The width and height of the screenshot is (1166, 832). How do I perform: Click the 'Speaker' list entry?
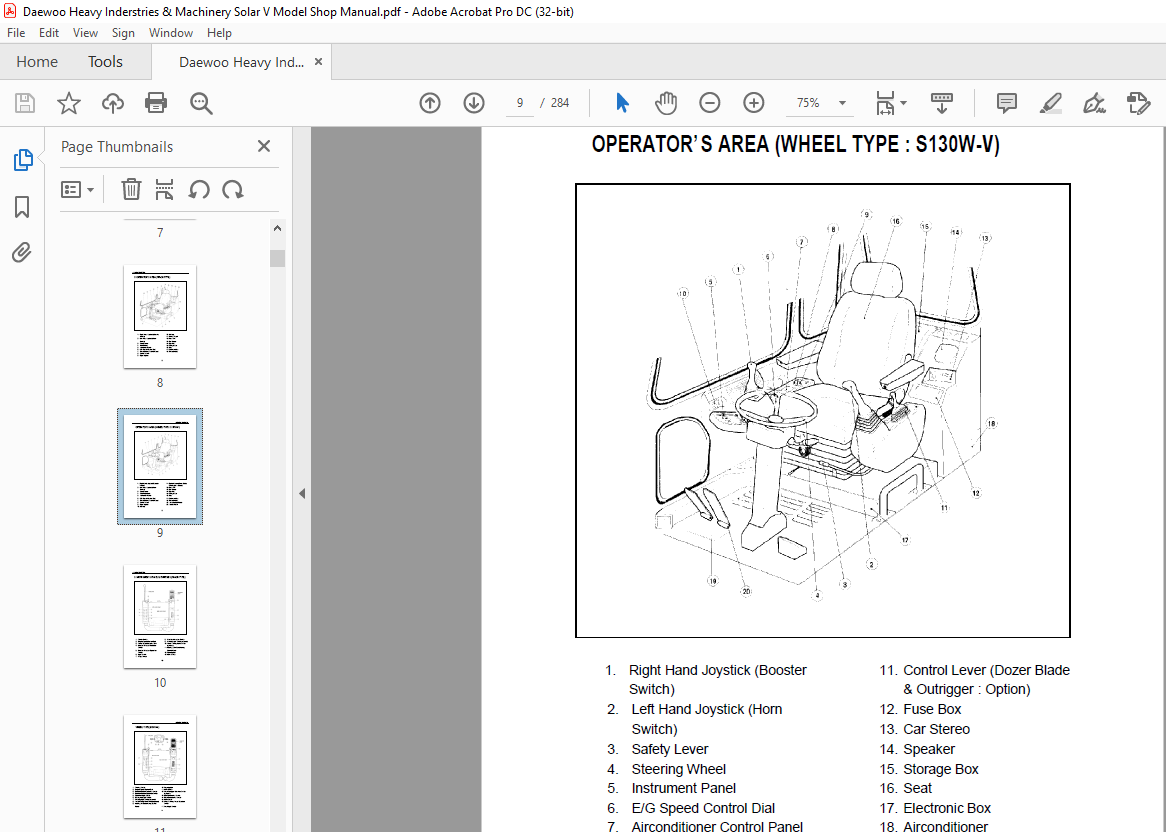tap(917, 749)
